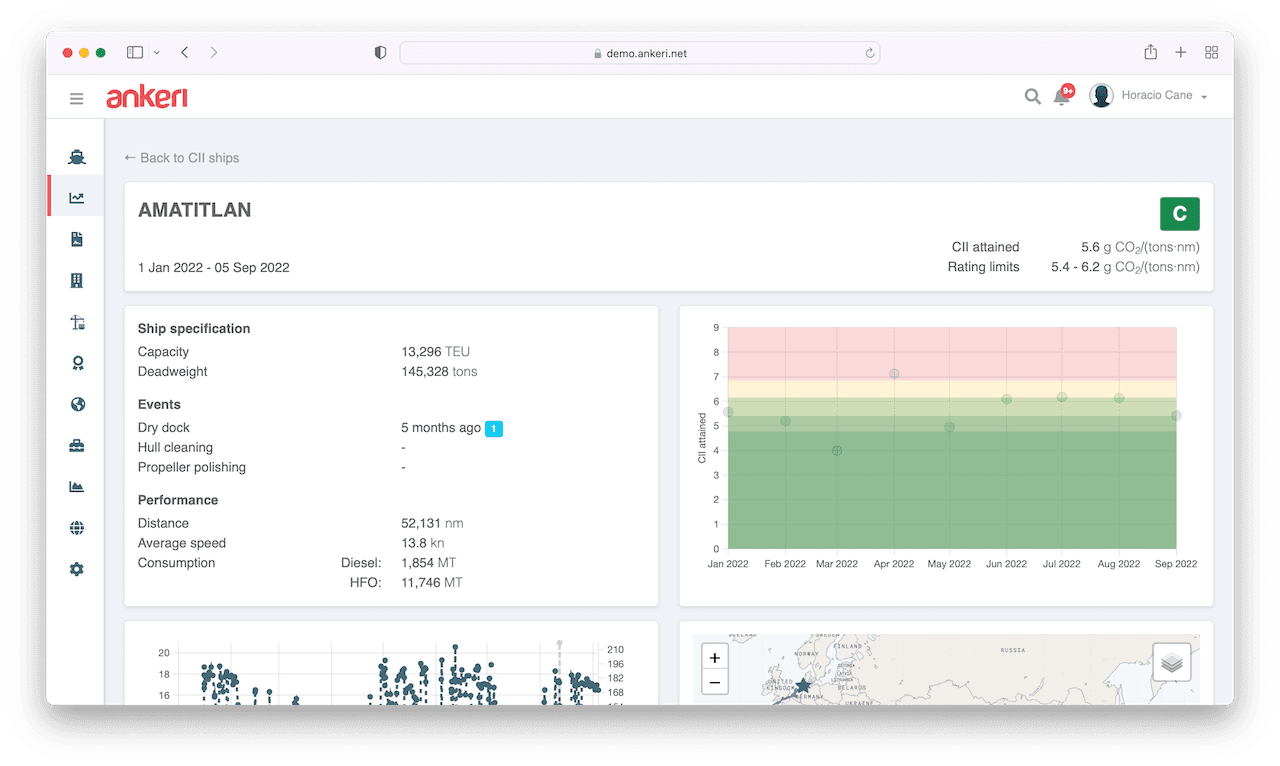Zoom out on the map
Viewport: 1280px width, 766px height.
(x=714, y=683)
